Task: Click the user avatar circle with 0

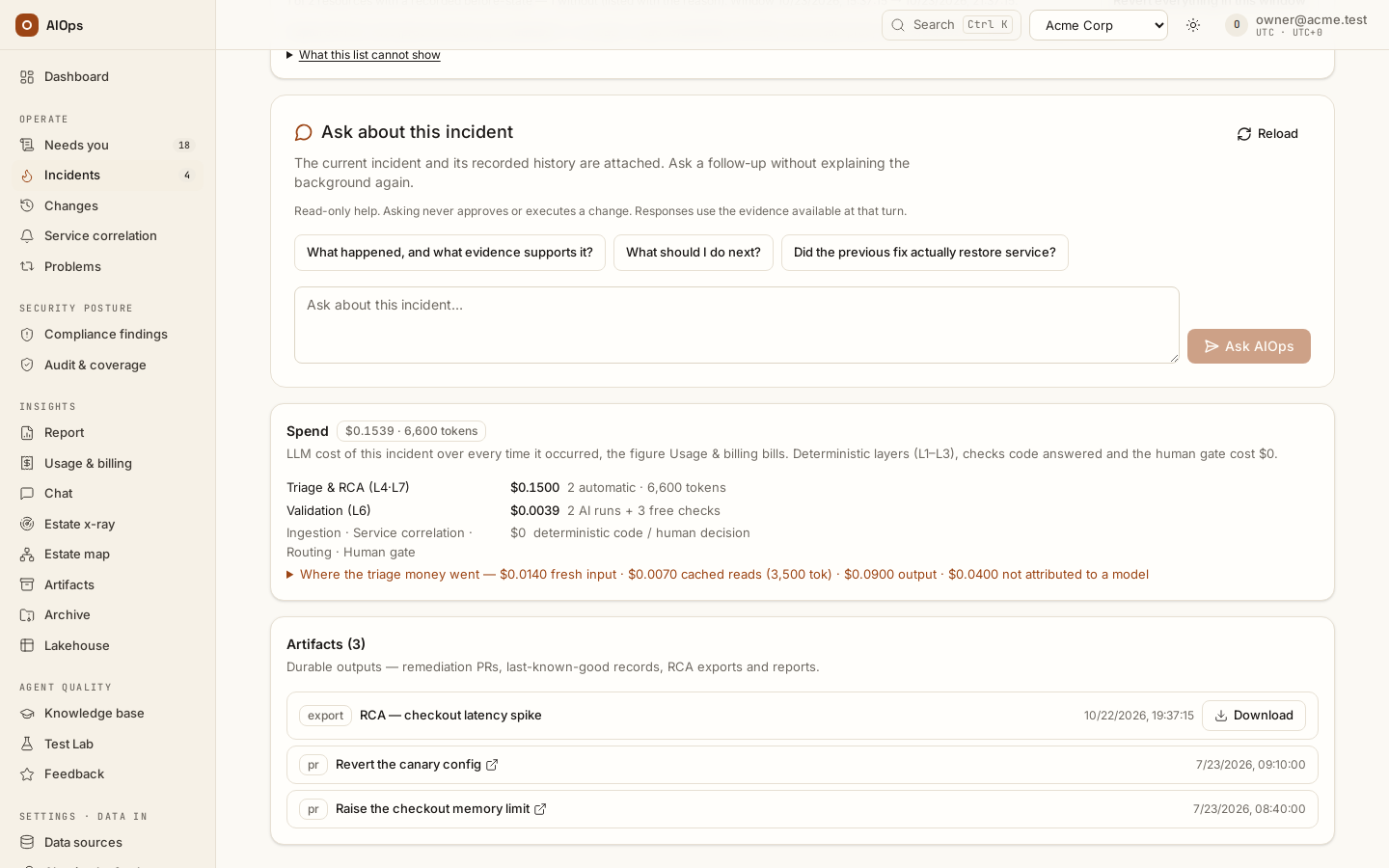Action: click(1237, 25)
